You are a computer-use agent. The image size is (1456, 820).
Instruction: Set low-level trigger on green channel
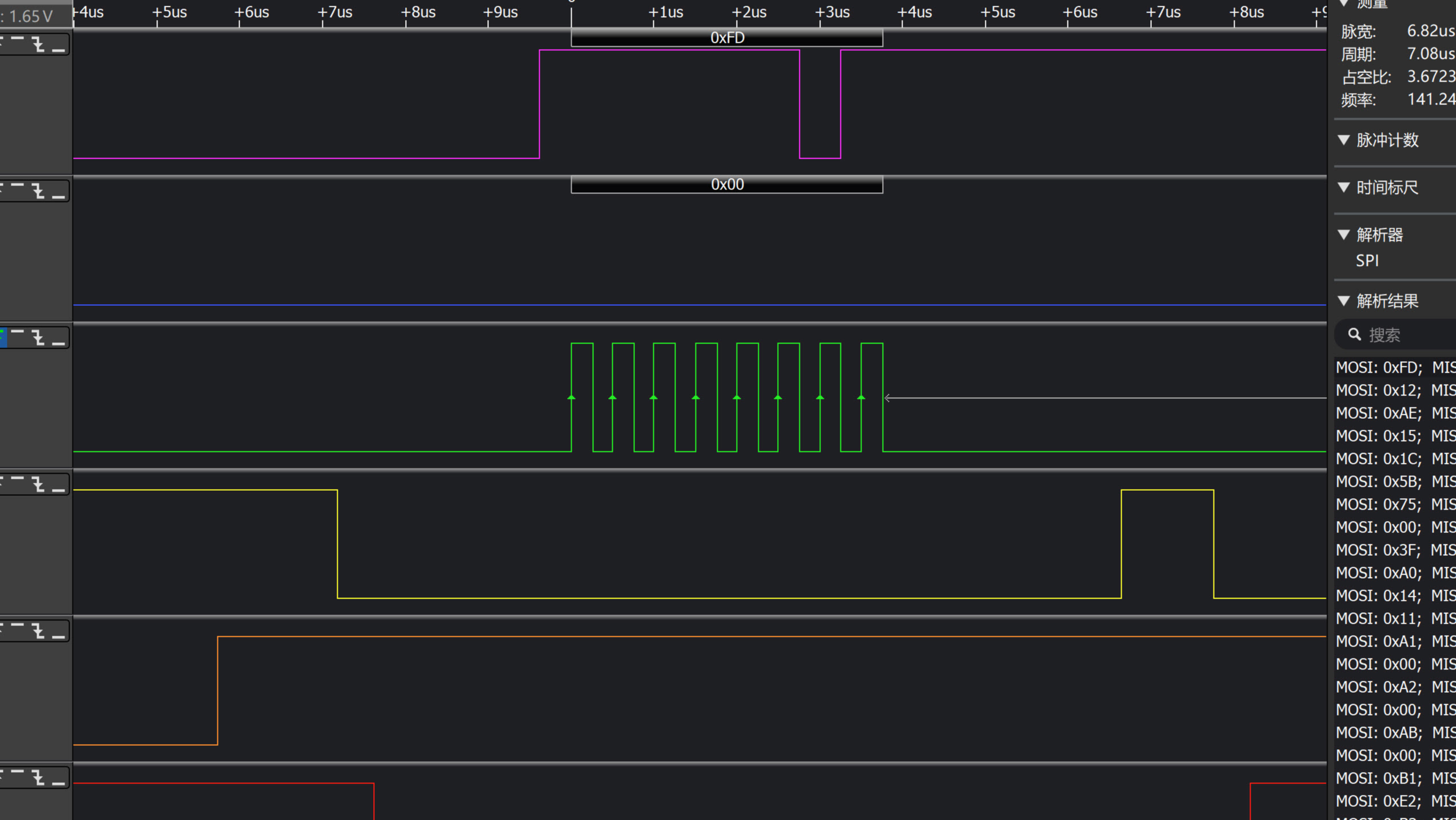point(58,344)
